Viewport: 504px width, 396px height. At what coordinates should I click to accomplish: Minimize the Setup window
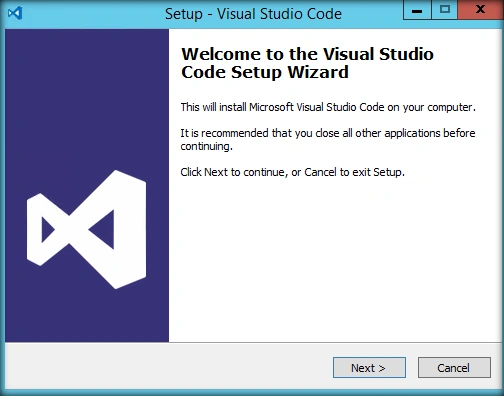pos(417,10)
